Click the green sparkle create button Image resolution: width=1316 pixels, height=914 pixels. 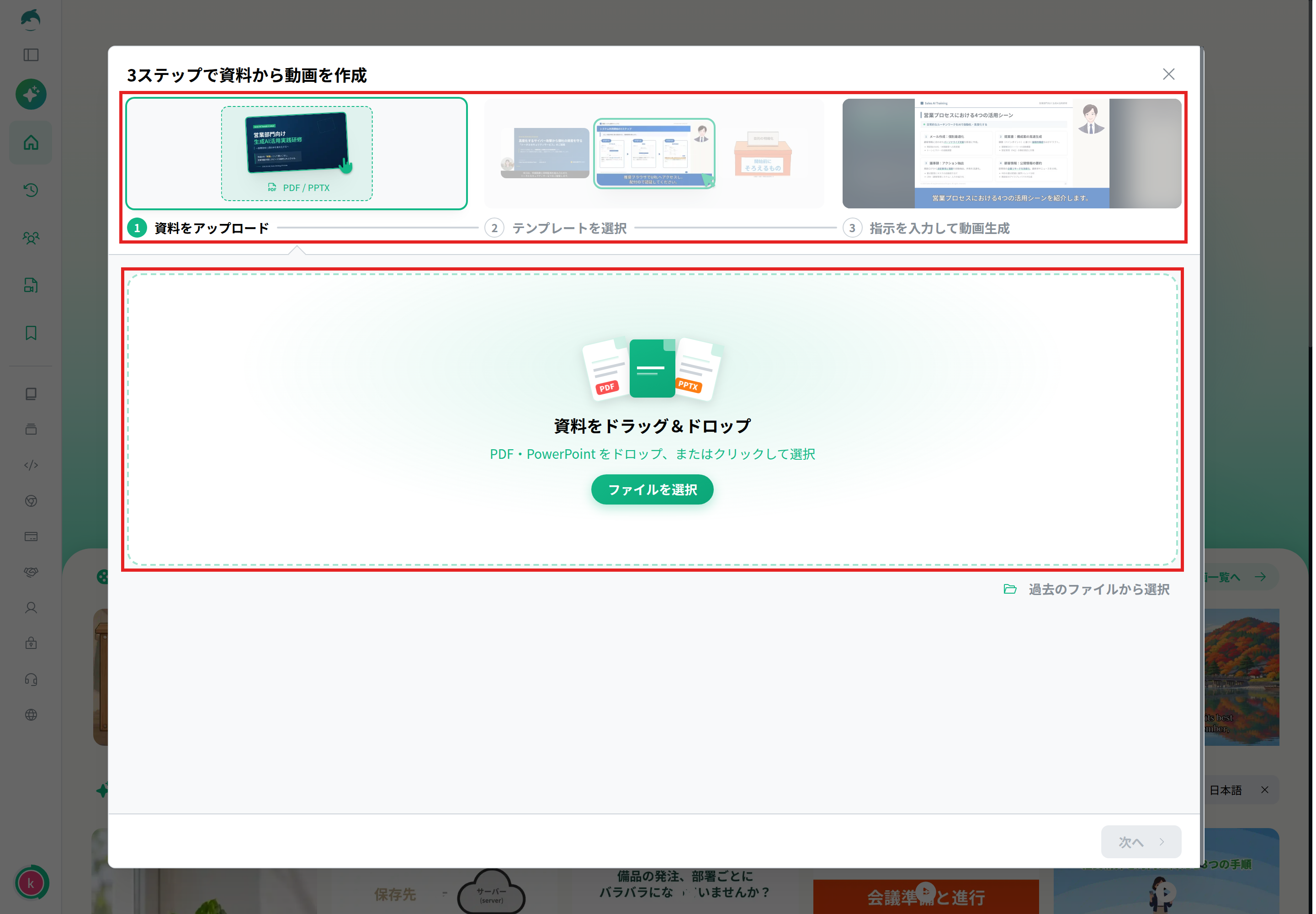click(31, 94)
